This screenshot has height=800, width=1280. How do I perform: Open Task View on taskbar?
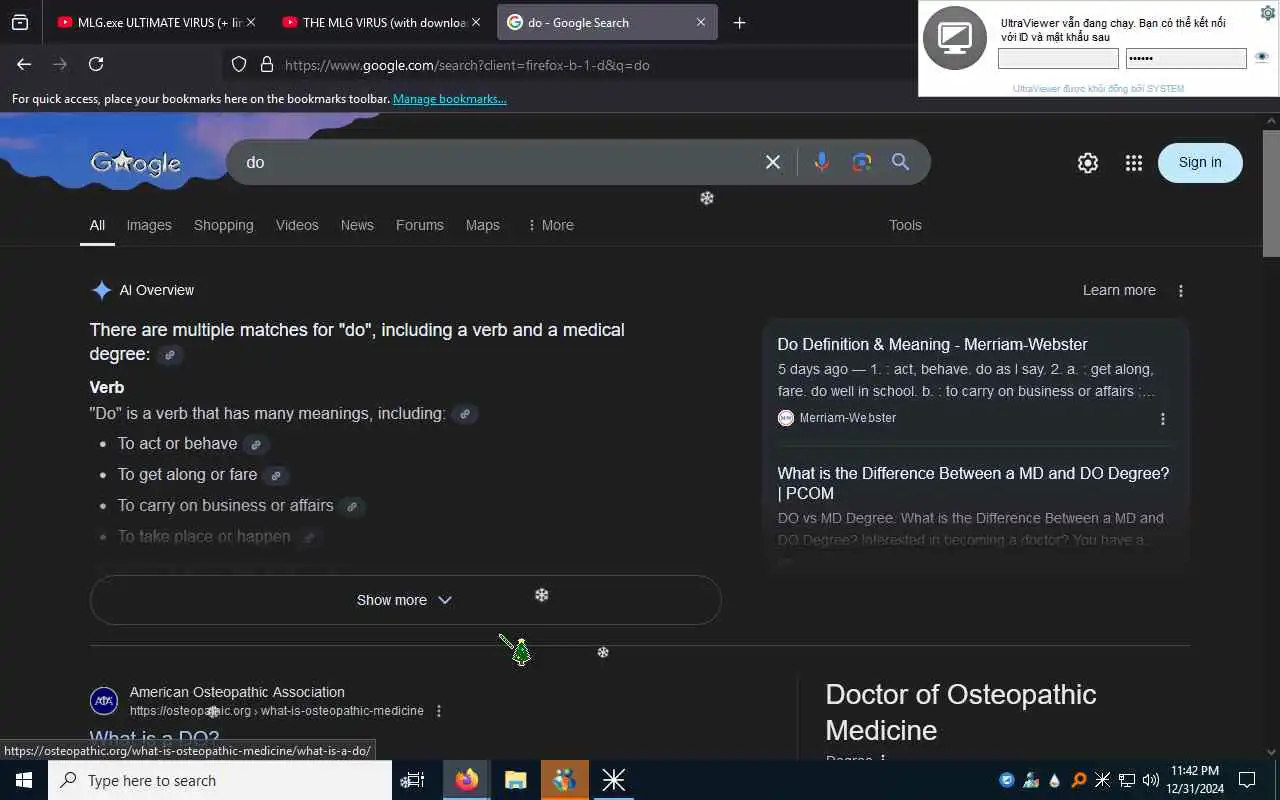point(412,780)
